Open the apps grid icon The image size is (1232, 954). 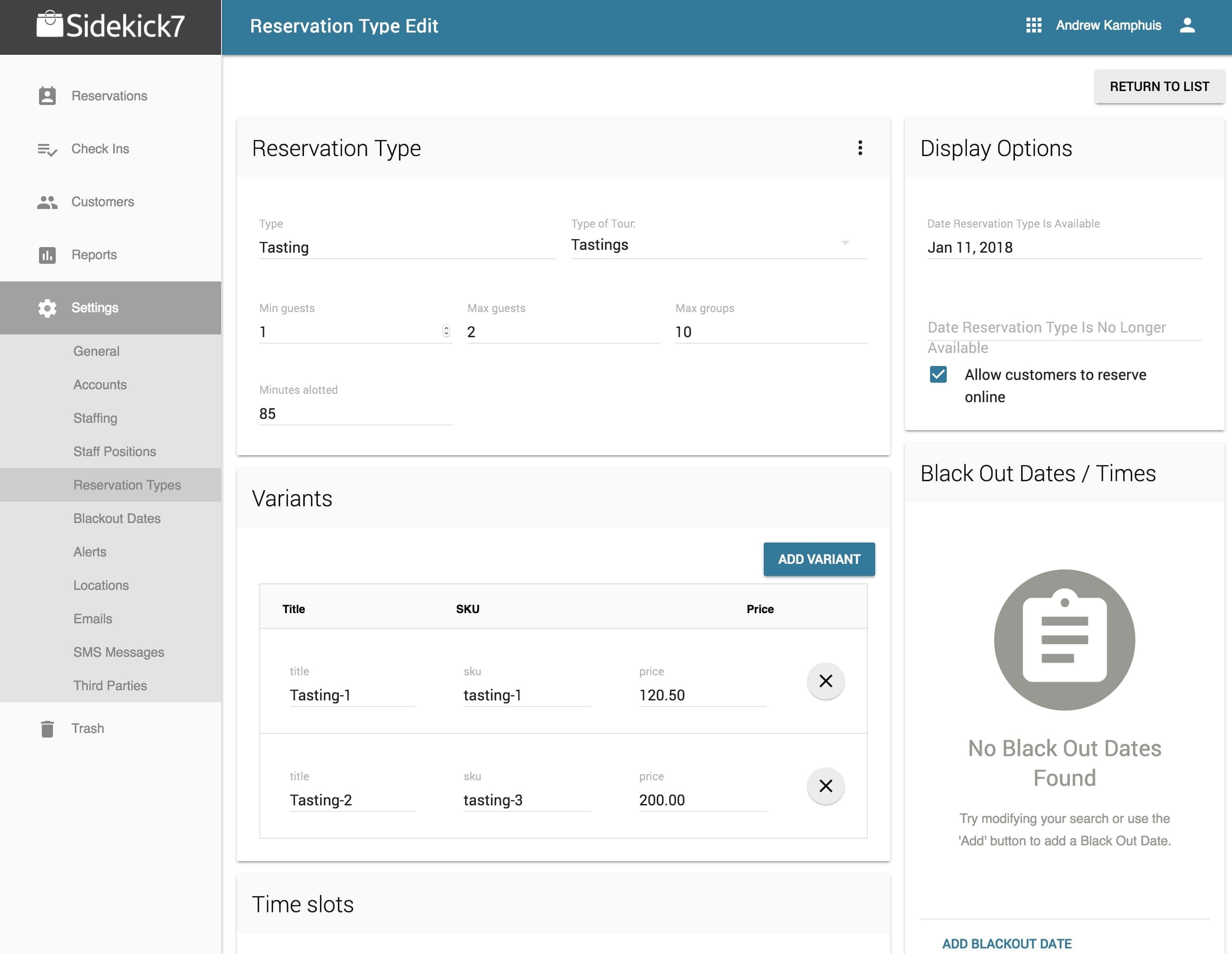click(1034, 26)
